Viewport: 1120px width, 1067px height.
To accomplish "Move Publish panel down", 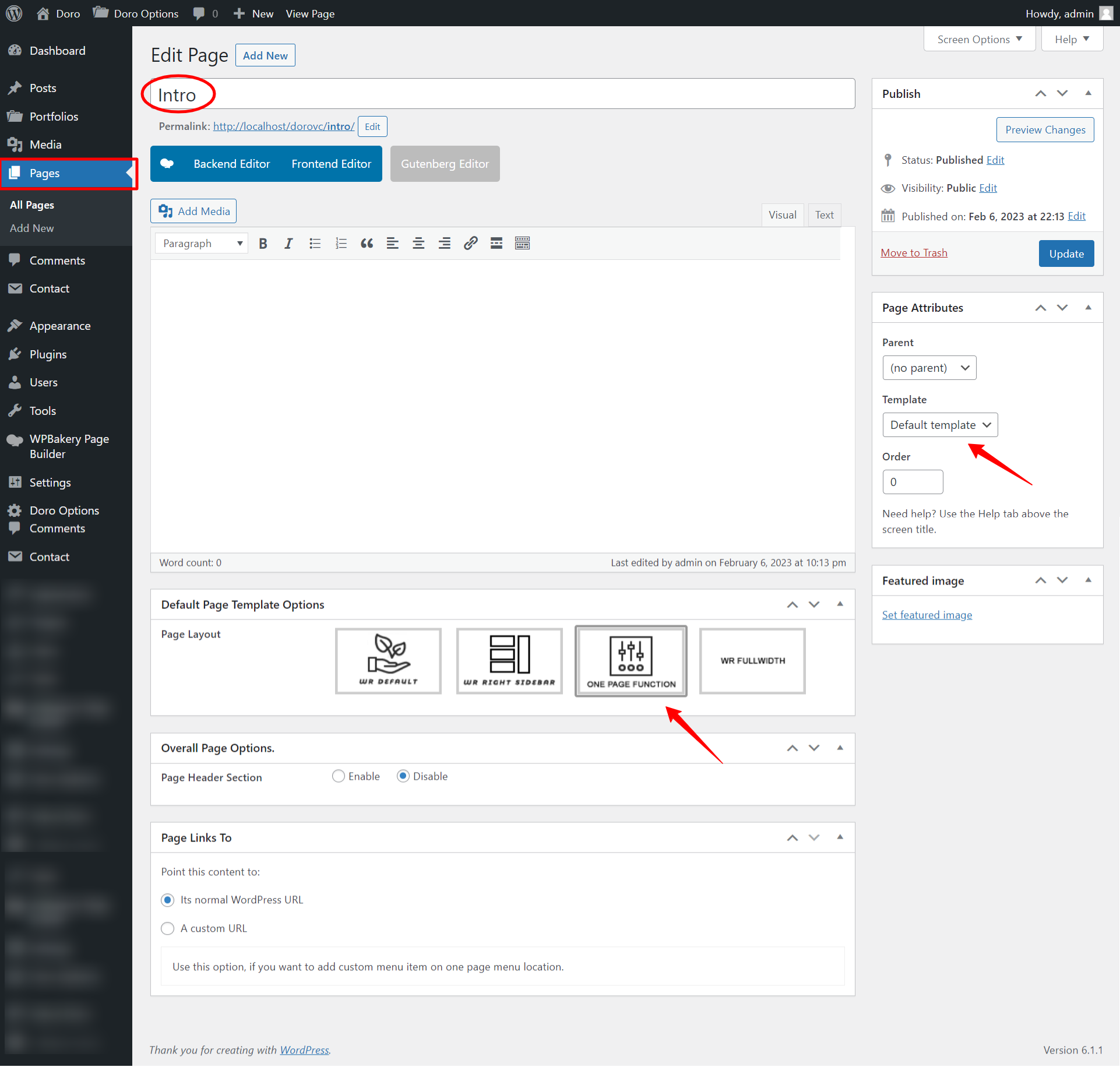I will [1062, 93].
